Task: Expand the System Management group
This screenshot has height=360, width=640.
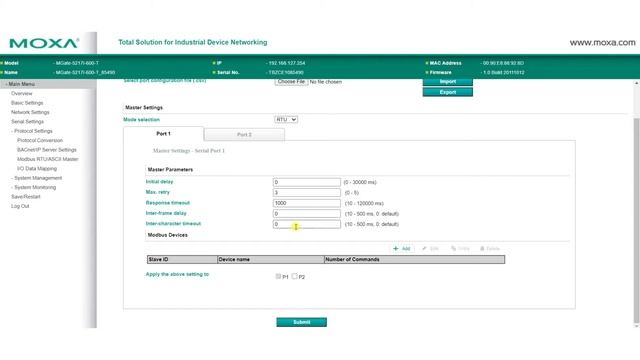Action: click(37, 178)
